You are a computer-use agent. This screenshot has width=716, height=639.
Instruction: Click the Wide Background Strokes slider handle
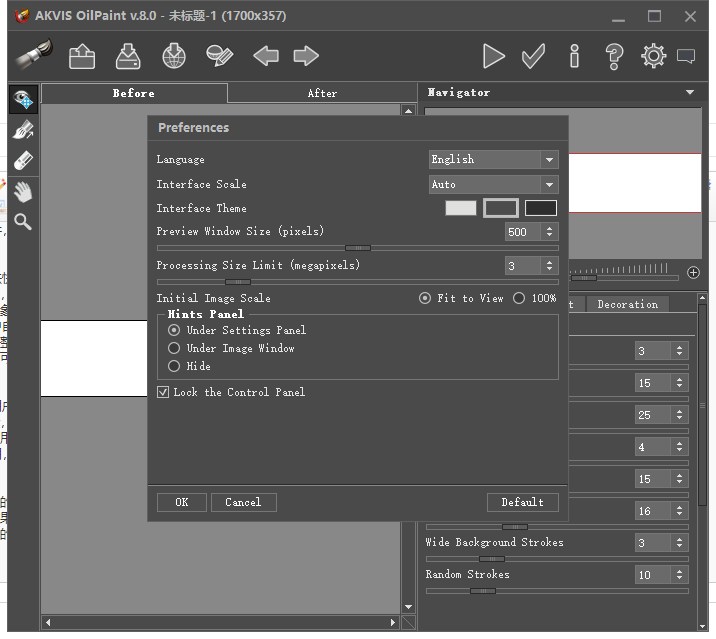click(x=492, y=559)
